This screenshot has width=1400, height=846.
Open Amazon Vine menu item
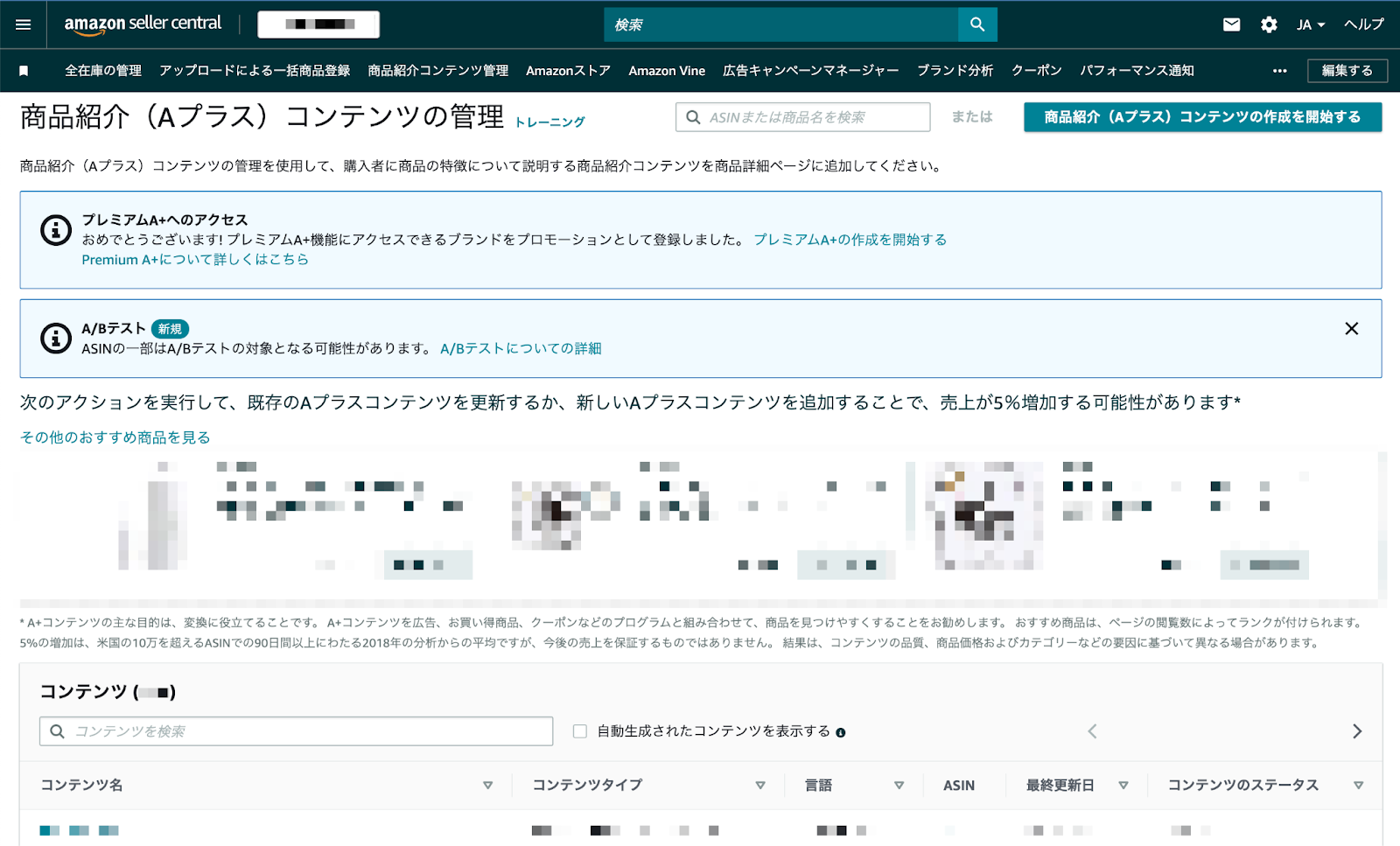click(667, 71)
